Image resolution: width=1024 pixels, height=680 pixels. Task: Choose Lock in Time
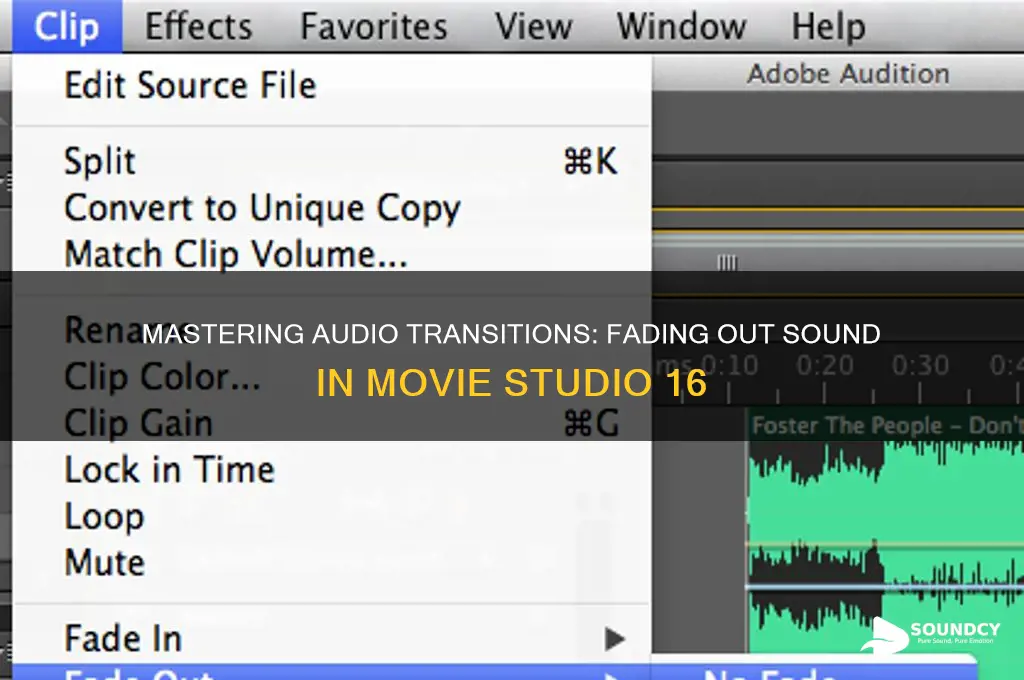(332, 470)
